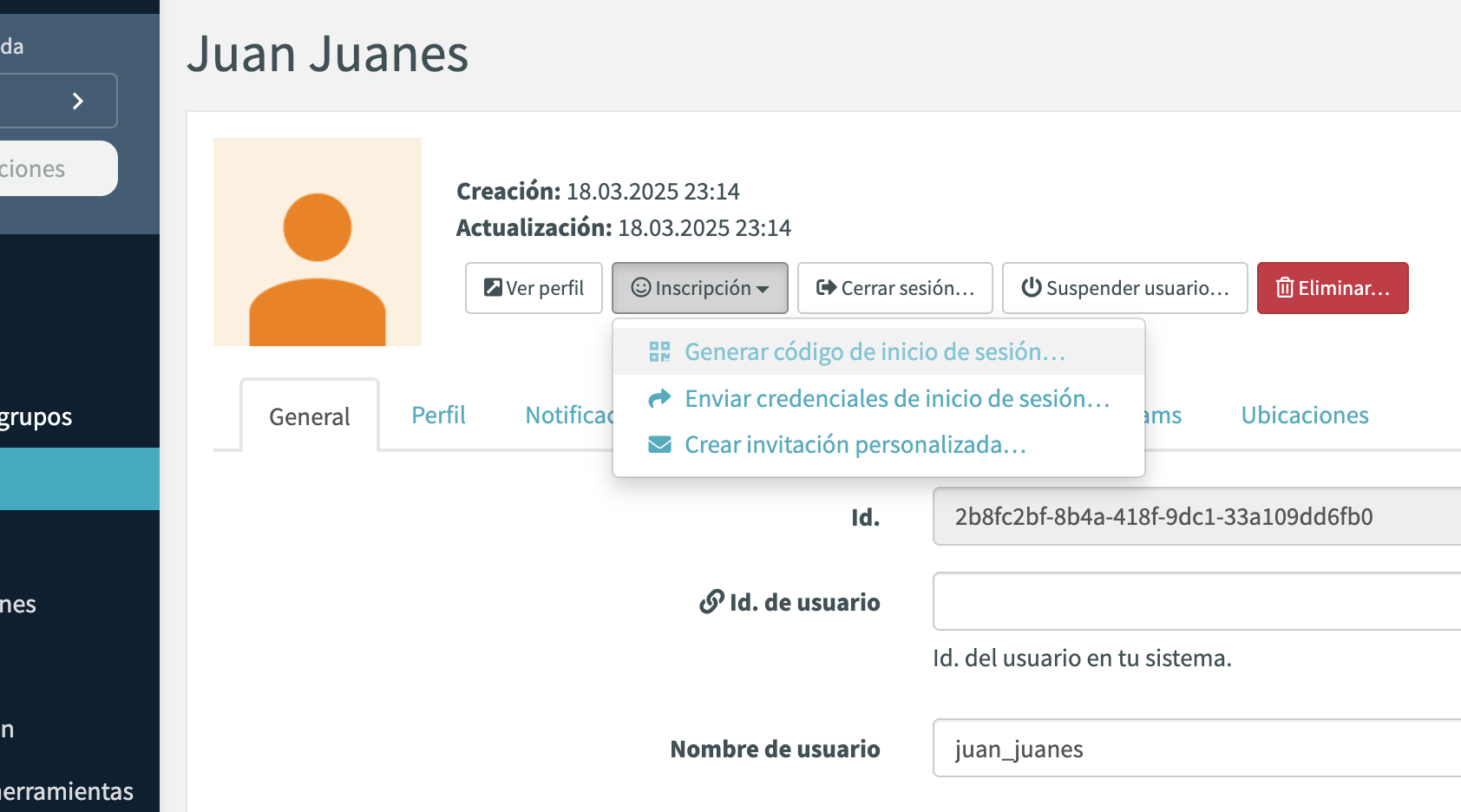Click the Juan Juanes page title
This screenshot has height=812, width=1461.
(x=327, y=54)
